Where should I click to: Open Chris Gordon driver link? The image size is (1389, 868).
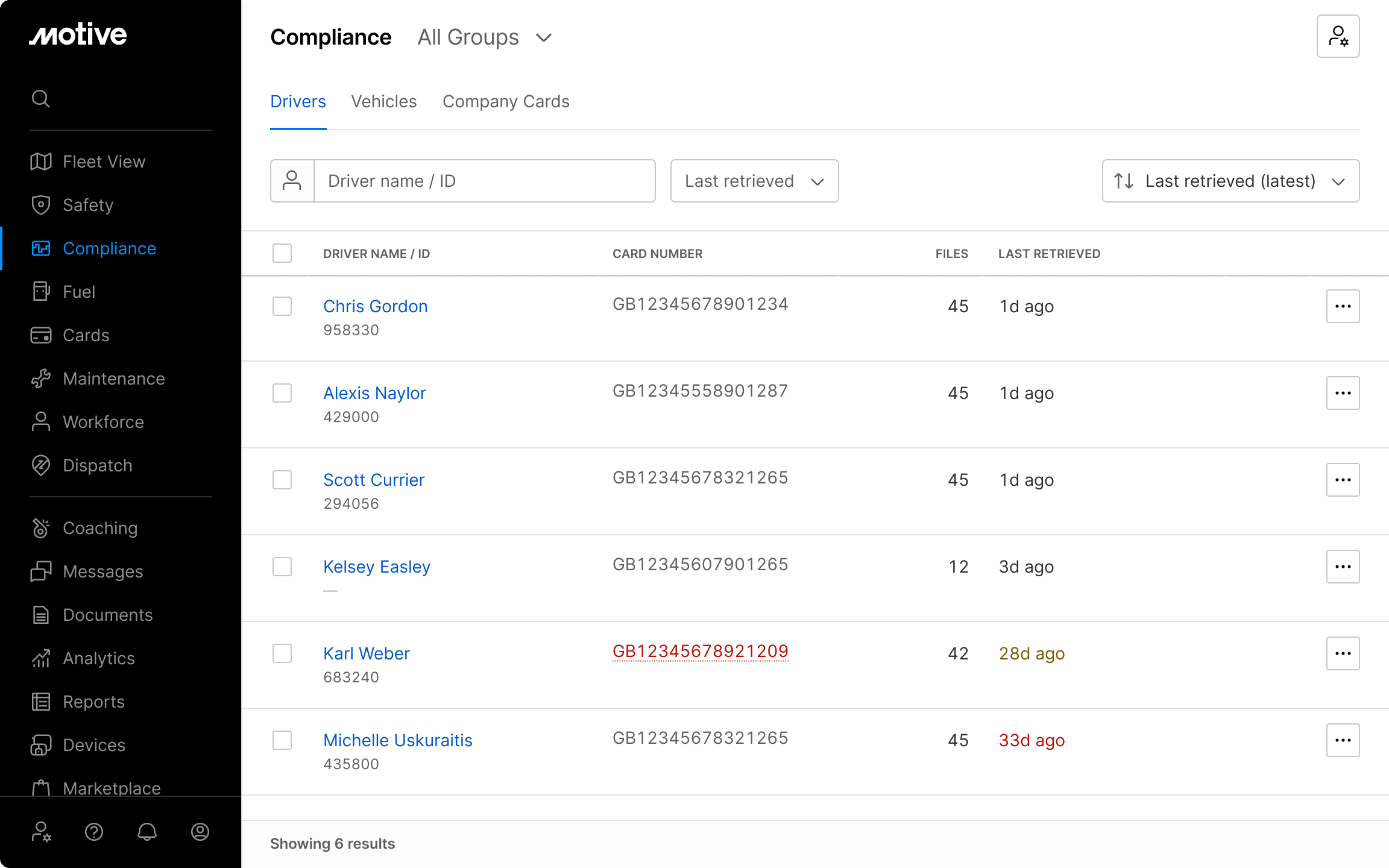pos(376,306)
